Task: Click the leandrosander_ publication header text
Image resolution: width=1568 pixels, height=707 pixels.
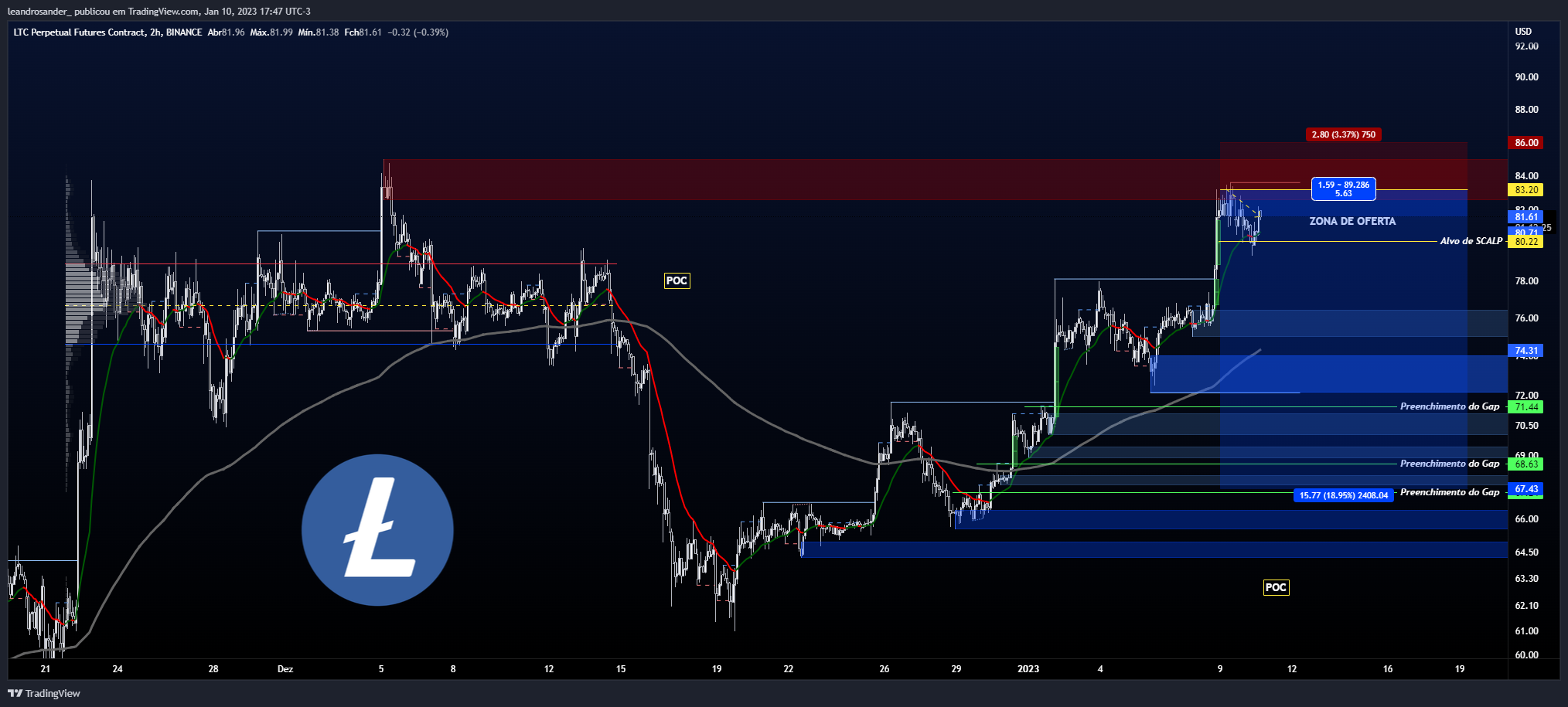Action: tap(159, 12)
